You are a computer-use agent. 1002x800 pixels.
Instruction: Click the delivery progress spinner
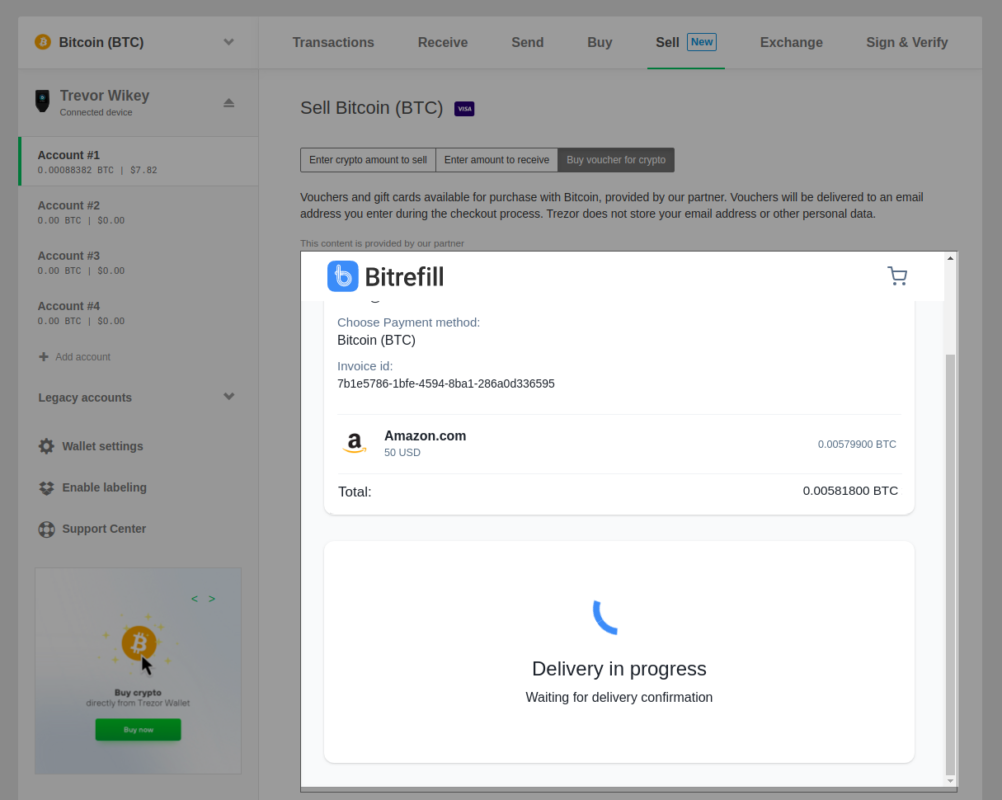(607, 616)
